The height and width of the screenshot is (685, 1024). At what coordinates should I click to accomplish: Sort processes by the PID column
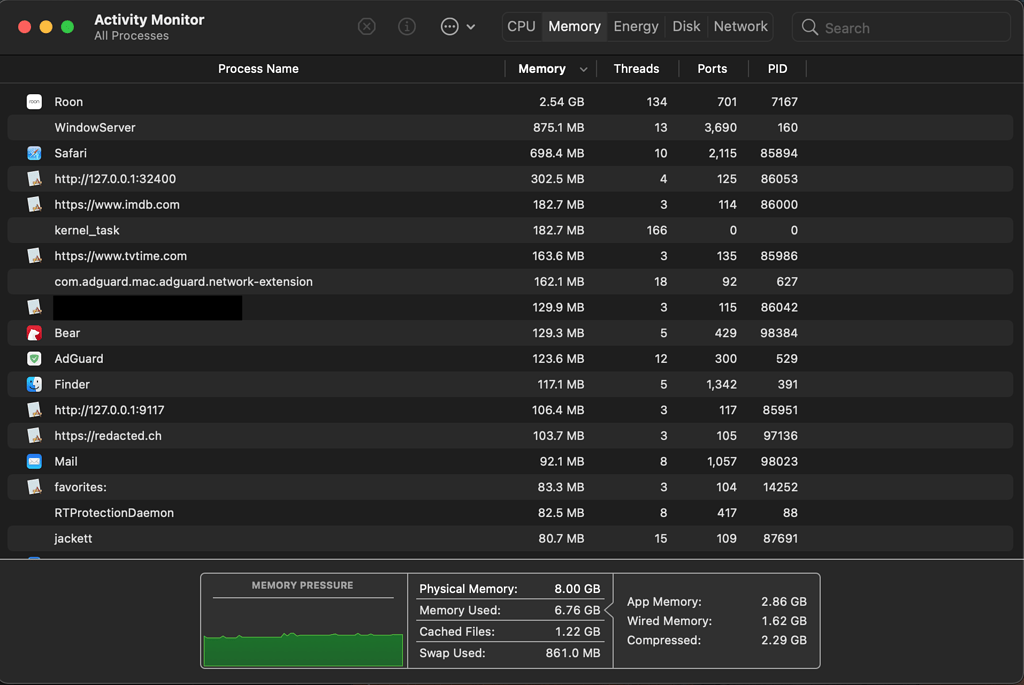coord(777,68)
